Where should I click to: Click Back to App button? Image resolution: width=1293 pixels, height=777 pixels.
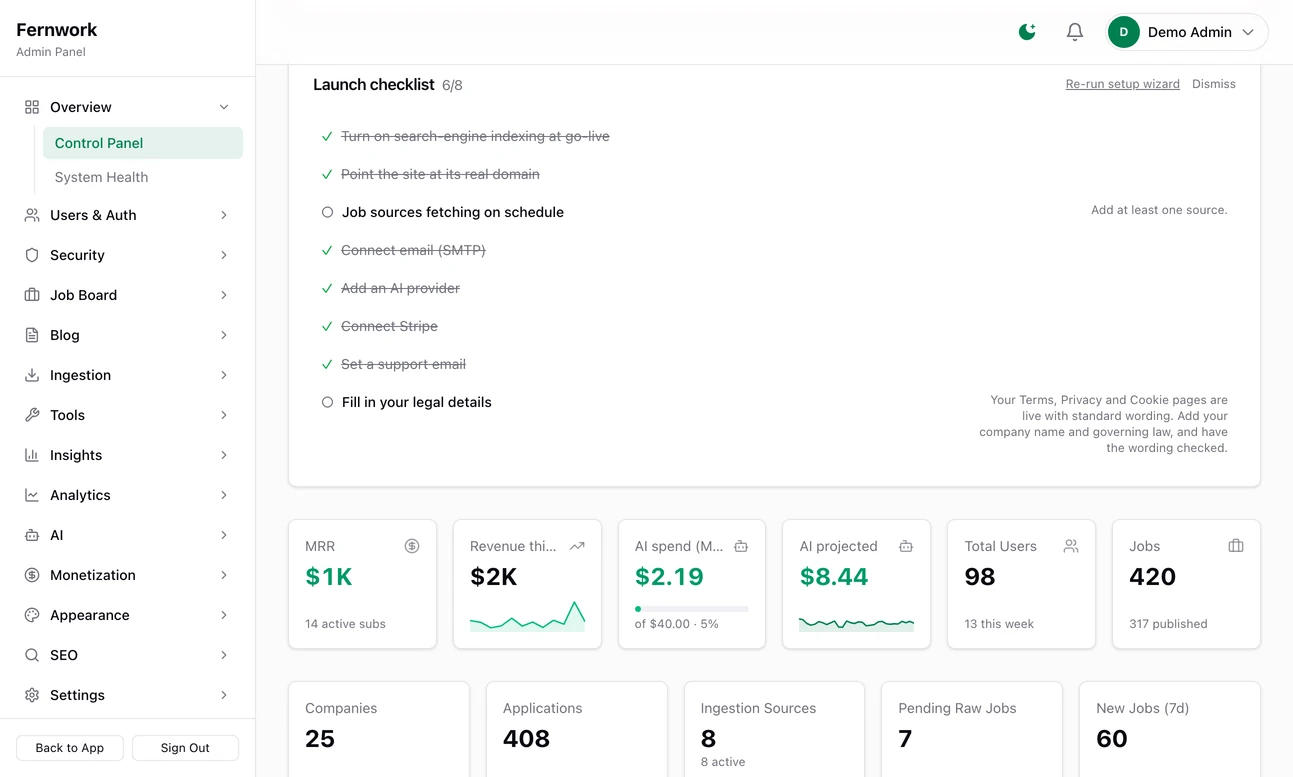(x=70, y=748)
